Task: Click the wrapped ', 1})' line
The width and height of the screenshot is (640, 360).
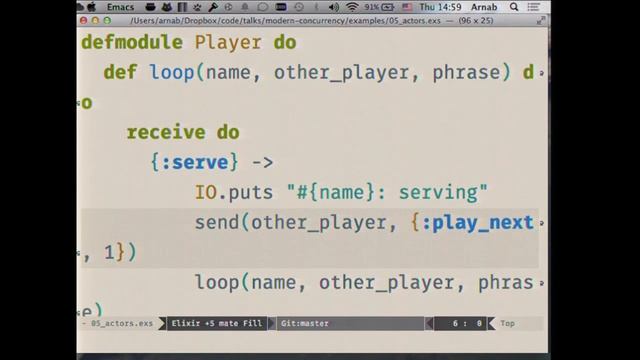Action: [109, 253]
